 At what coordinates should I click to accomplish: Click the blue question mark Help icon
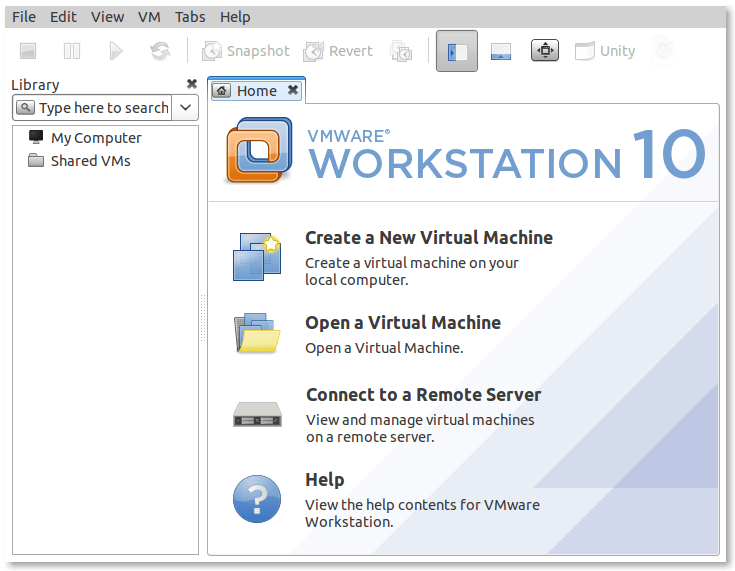pos(257,499)
